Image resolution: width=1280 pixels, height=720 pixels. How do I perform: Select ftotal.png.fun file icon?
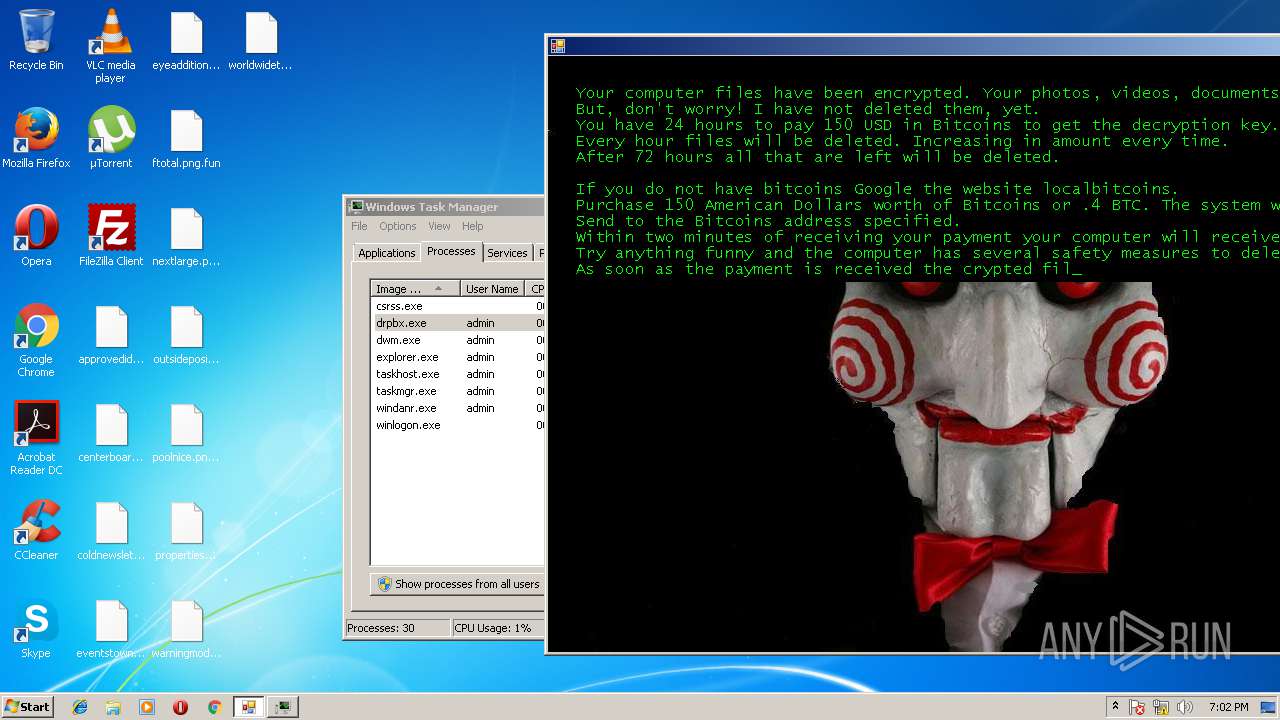(186, 138)
